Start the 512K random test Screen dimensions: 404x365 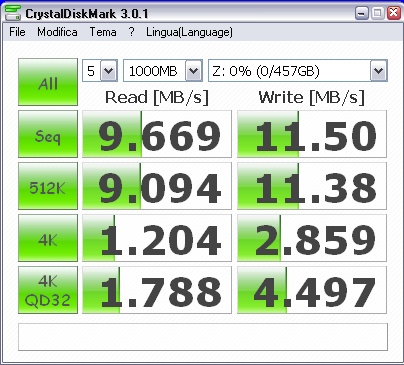tap(48, 186)
